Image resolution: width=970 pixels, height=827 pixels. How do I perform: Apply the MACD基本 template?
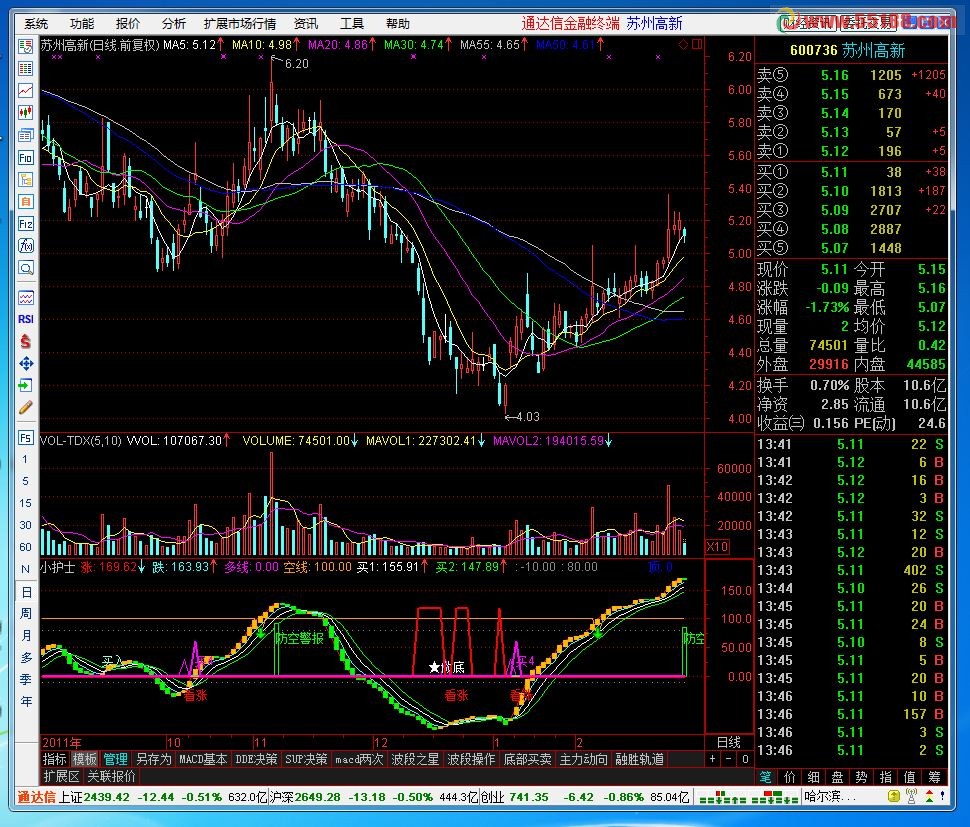point(203,759)
